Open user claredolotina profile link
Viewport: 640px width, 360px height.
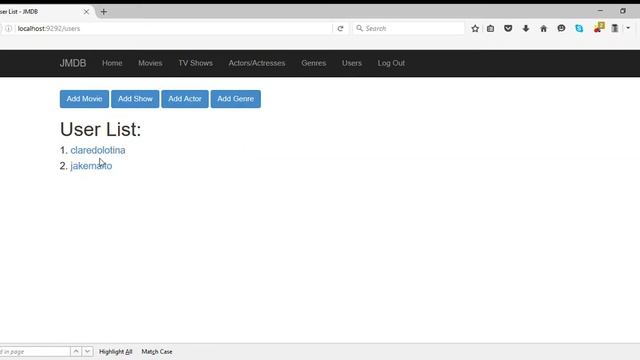click(98, 150)
